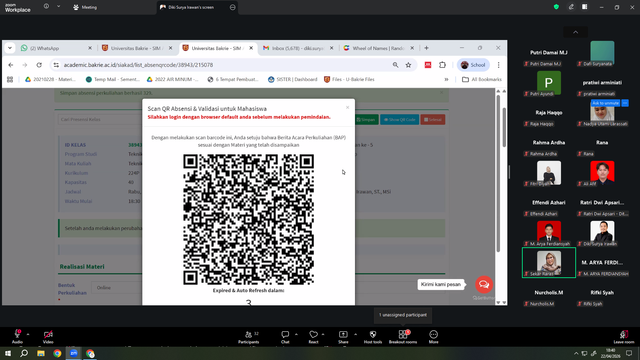This screenshot has width=640, height=360.
Task: Open the Participants panel
Action: pyautogui.click(x=249, y=337)
